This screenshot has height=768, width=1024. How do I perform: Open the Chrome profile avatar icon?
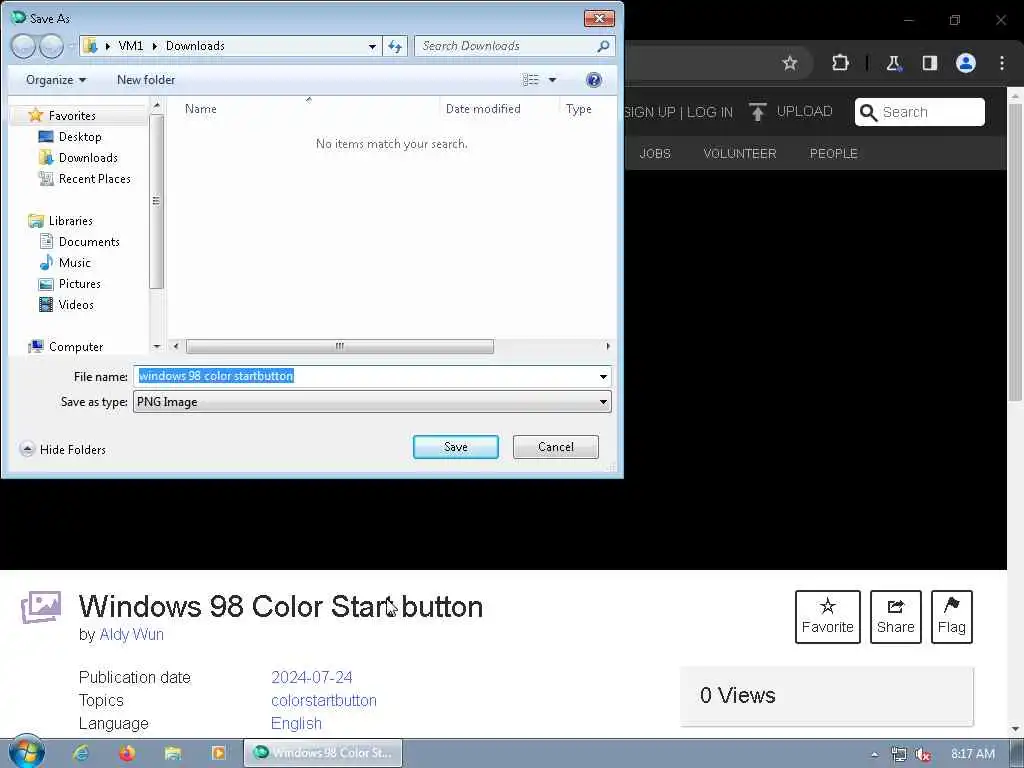click(965, 63)
